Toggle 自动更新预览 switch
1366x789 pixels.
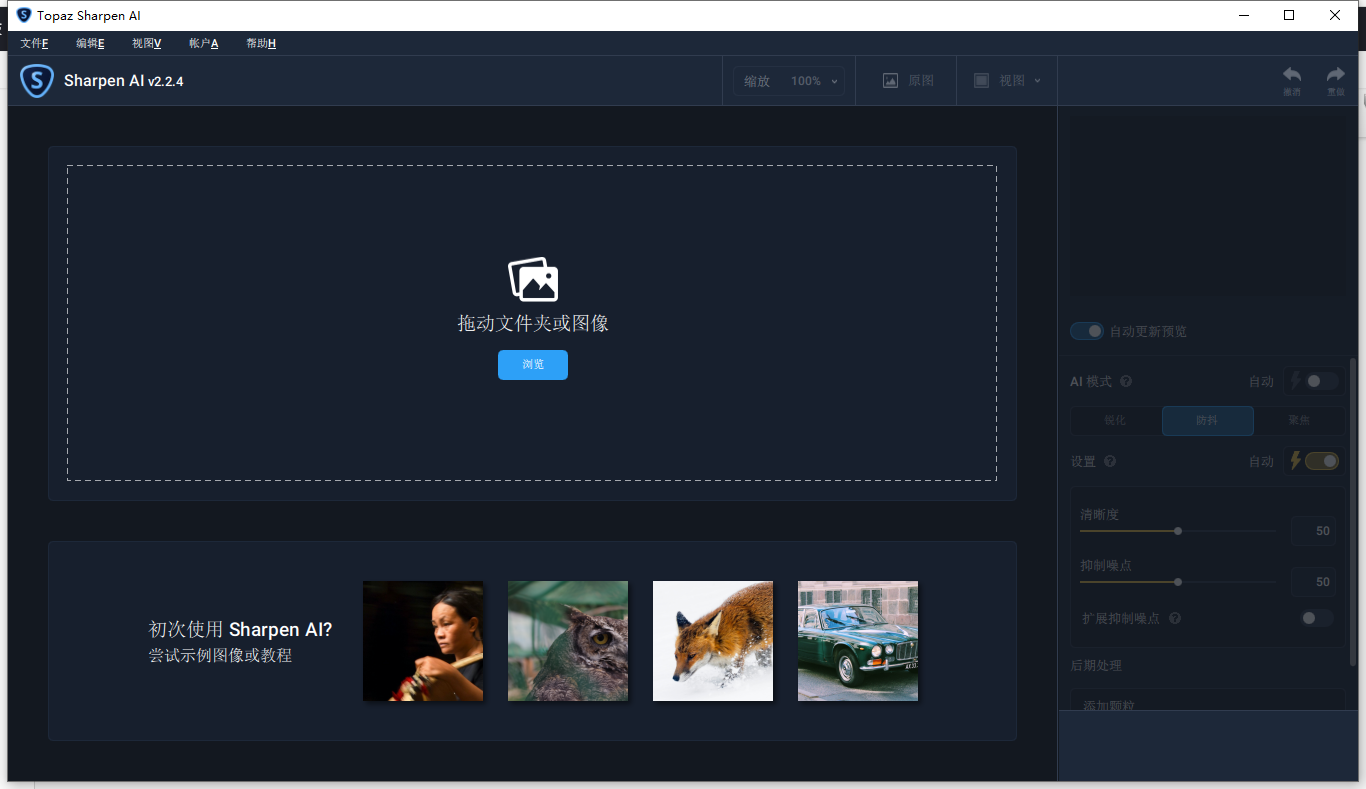[1087, 331]
